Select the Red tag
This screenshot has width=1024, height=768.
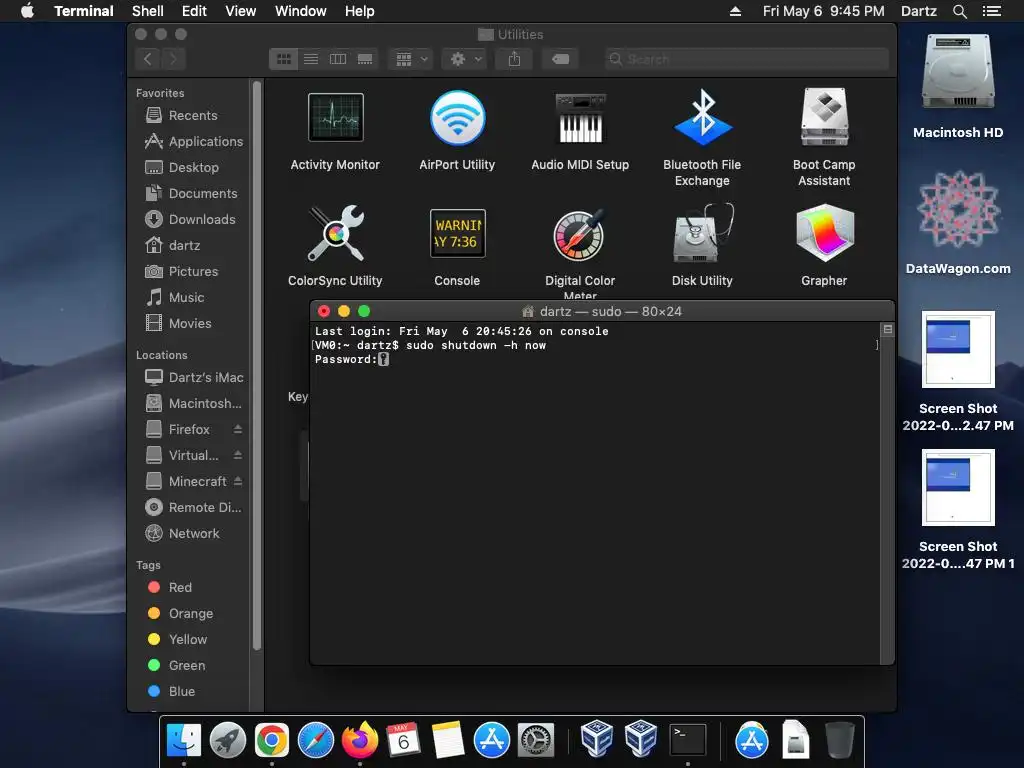pyautogui.click(x=170, y=587)
